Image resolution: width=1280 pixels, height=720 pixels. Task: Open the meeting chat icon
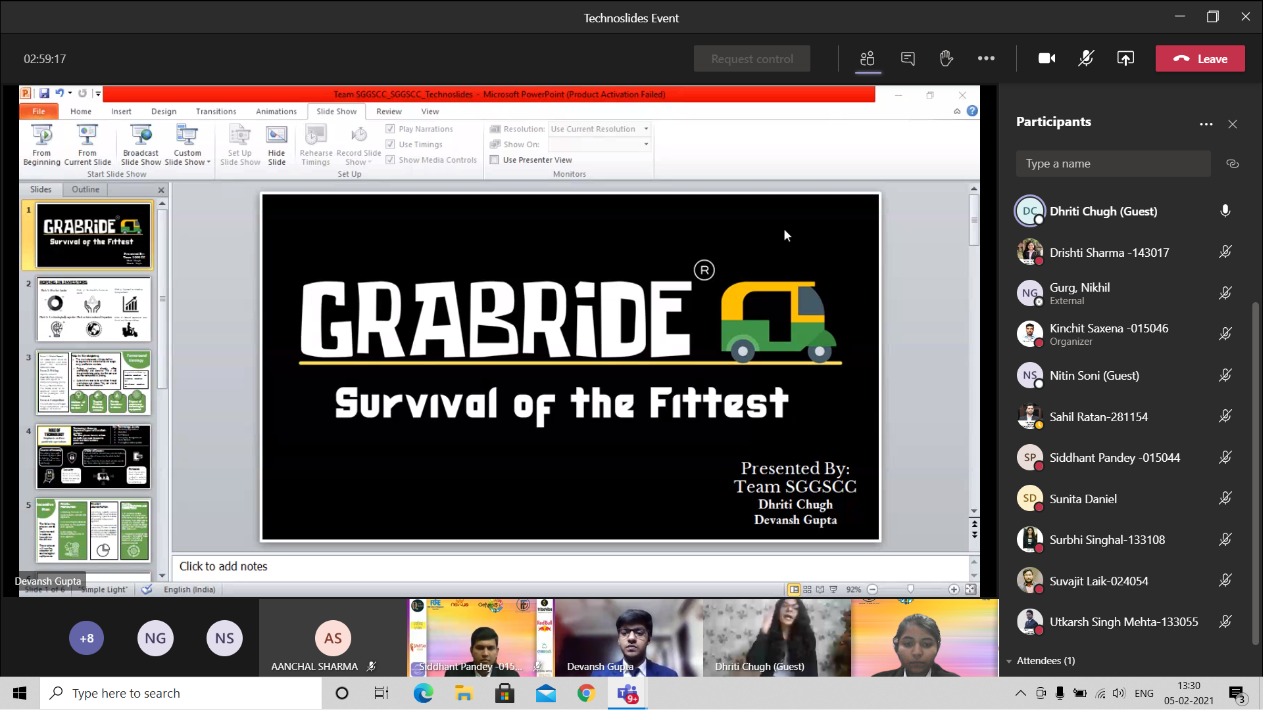coord(907,59)
